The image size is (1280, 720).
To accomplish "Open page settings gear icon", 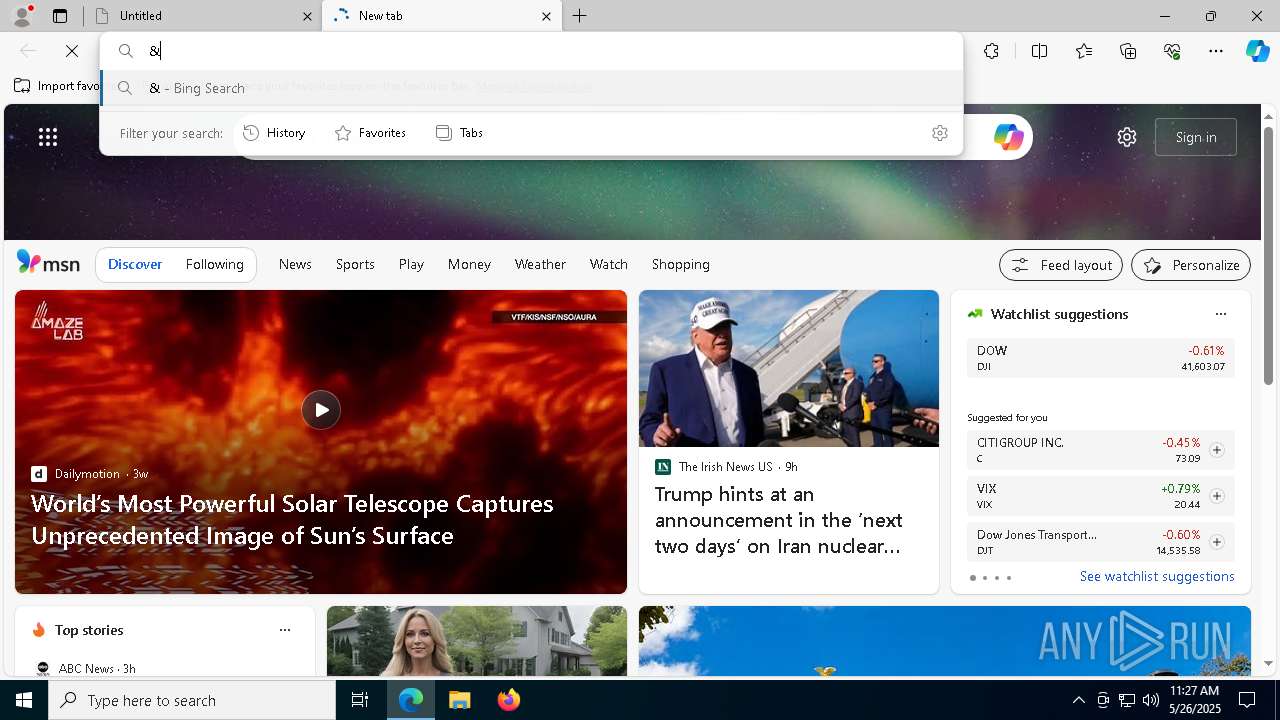I will pos(1127,137).
